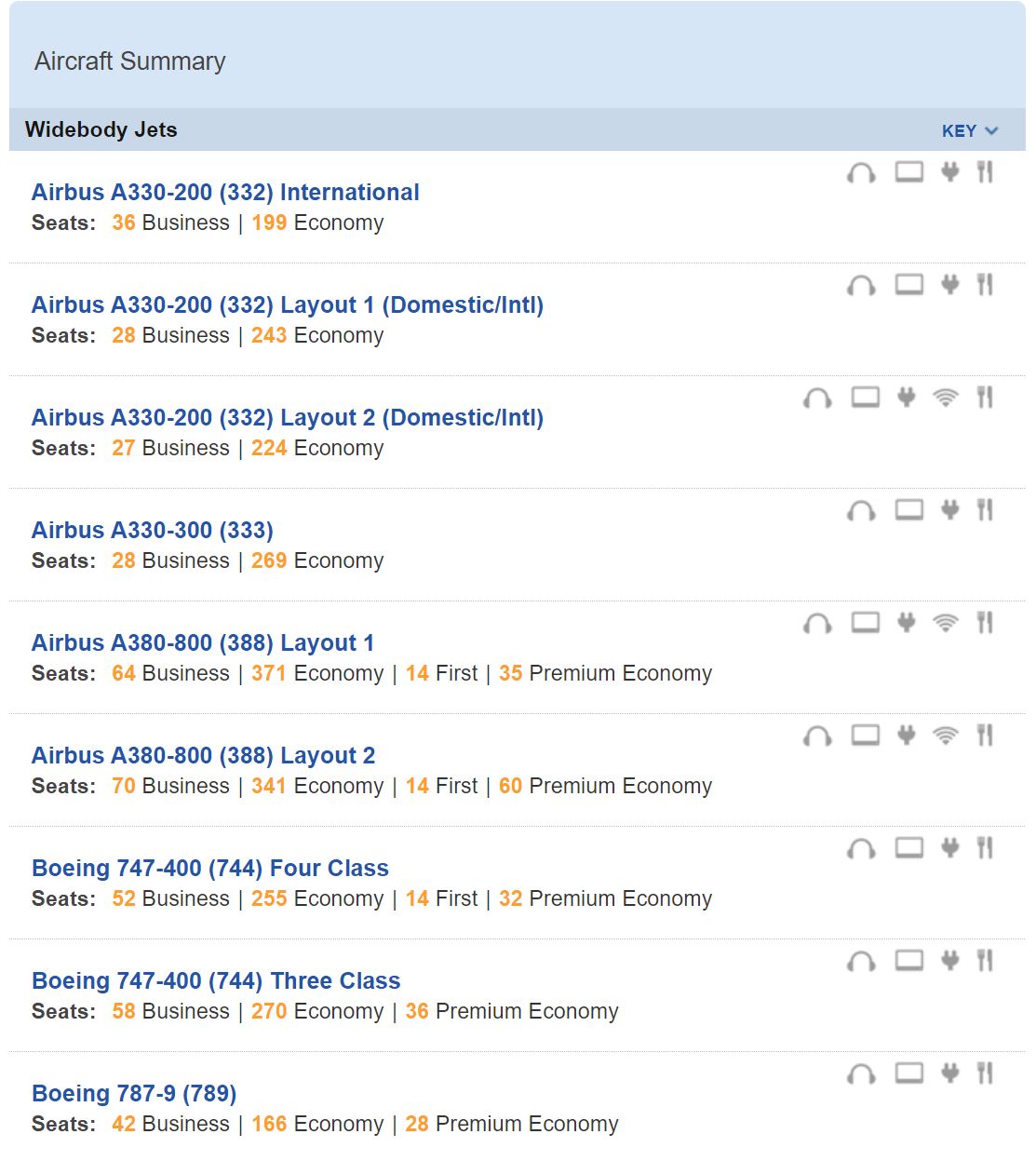Click the Widebody Jets section header
The image size is (1036, 1161).
tap(101, 129)
